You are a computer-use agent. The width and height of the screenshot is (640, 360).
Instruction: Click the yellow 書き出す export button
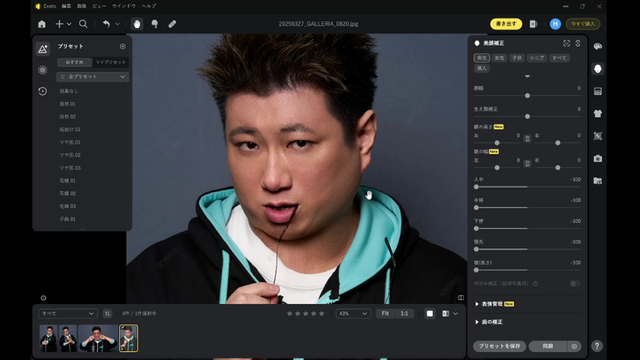click(x=506, y=24)
